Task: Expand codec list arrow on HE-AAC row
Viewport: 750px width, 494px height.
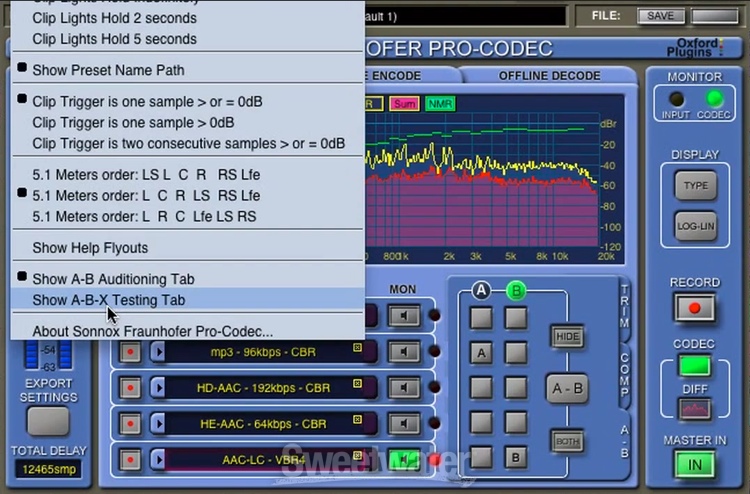Action: pos(158,424)
